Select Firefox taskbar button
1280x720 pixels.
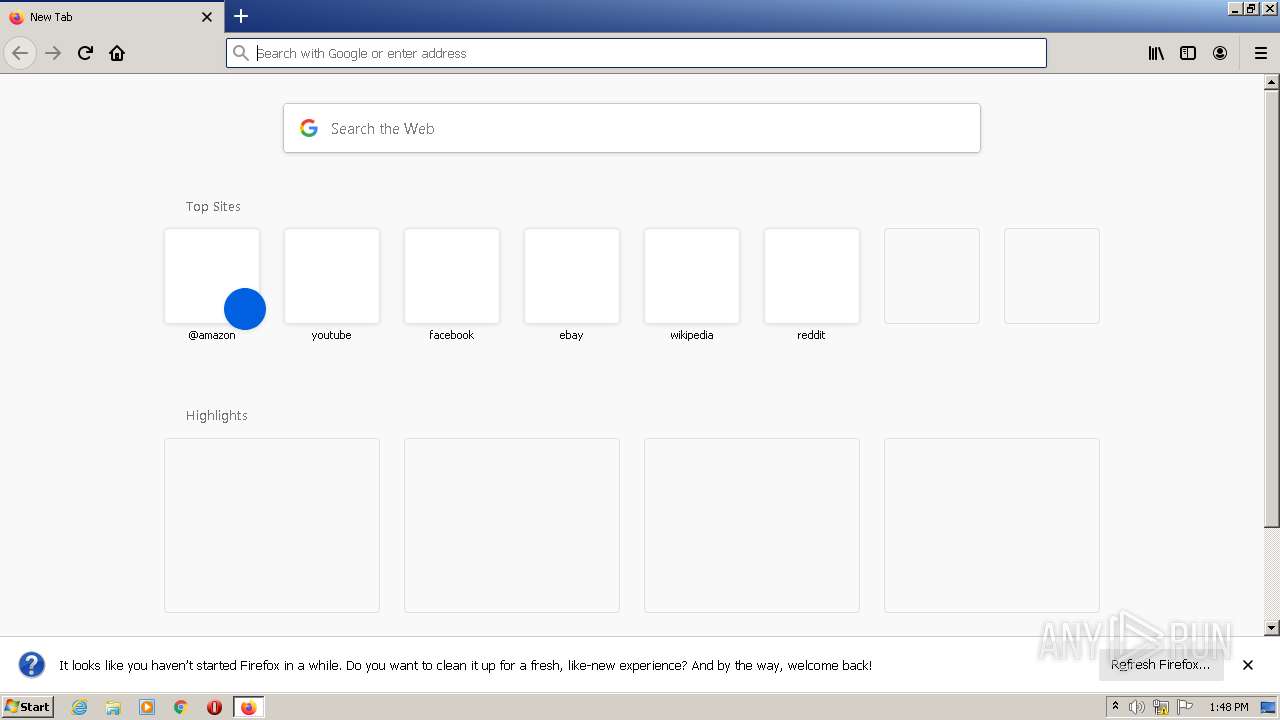pos(248,707)
